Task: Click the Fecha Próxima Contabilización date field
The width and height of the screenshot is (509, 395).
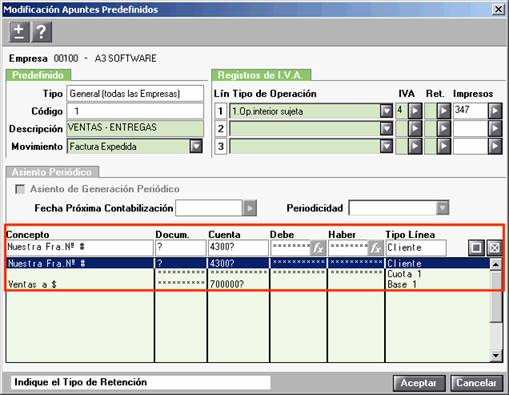Action: (x=209, y=208)
